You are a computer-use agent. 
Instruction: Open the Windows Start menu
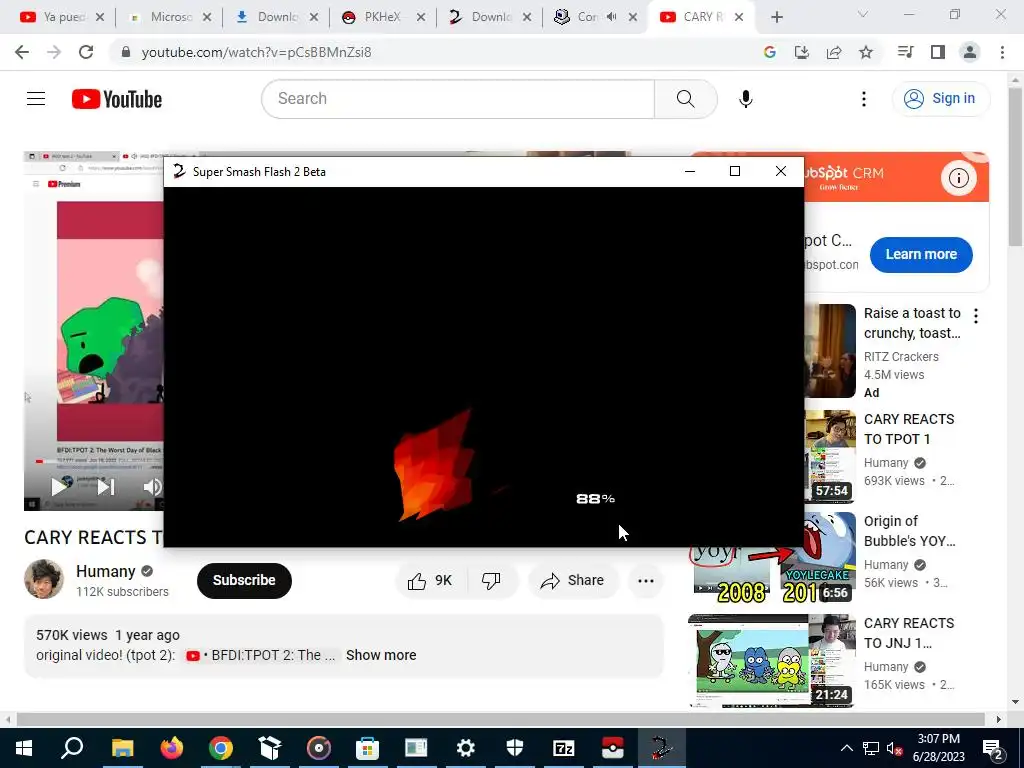pyautogui.click(x=24, y=748)
